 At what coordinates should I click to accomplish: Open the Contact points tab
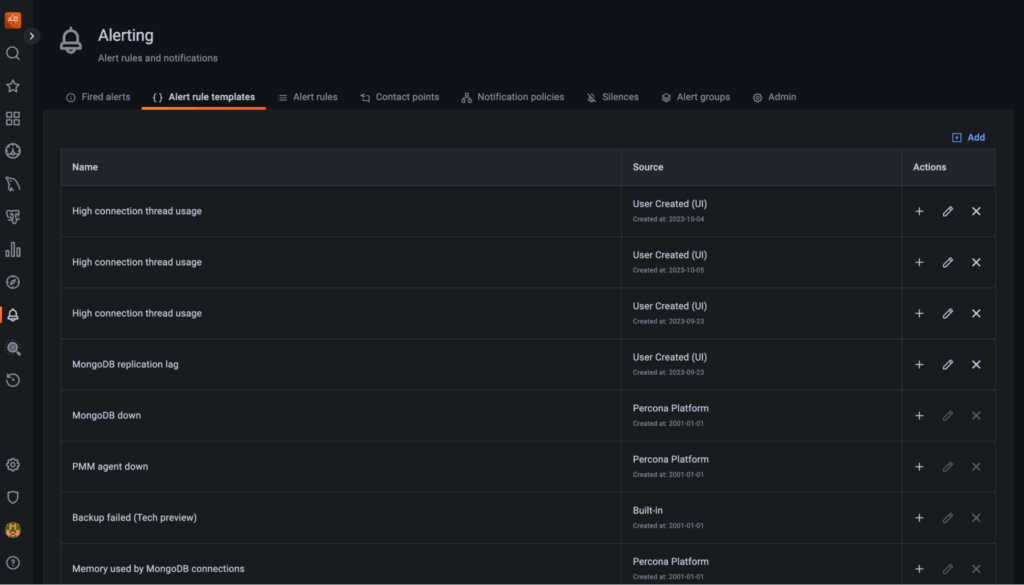click(x=399, y=97)
